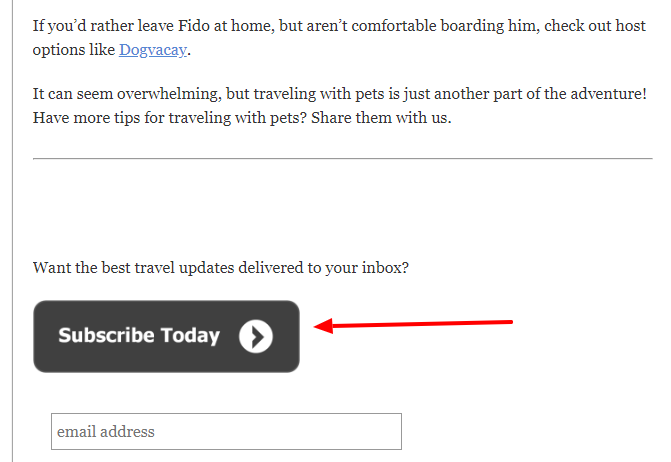The height and width of the screenshot is (462, 671).
Task: Click the word 'inbox?' in the subscribe prompt
Action: [385, 268]
